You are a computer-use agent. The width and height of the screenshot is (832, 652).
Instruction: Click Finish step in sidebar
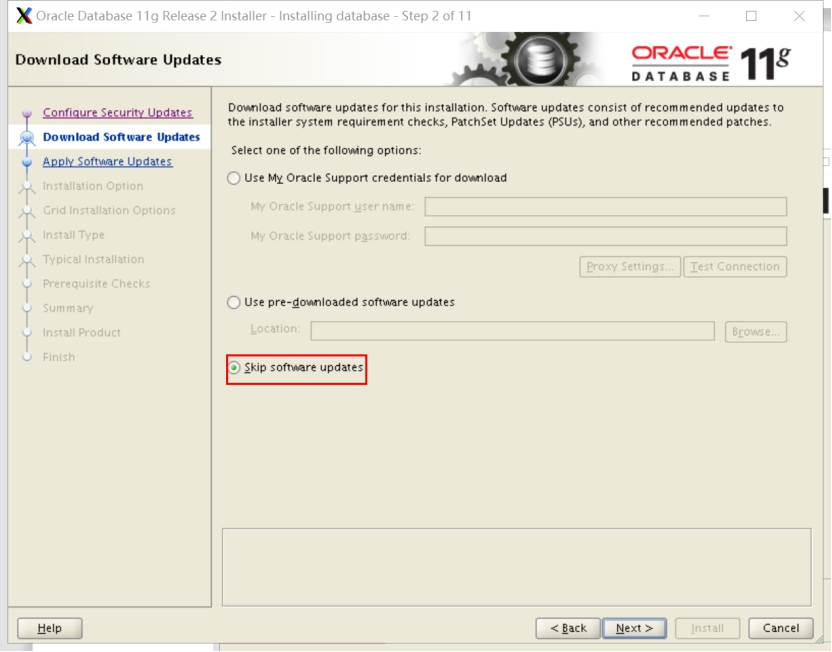(x=58, y=357)
